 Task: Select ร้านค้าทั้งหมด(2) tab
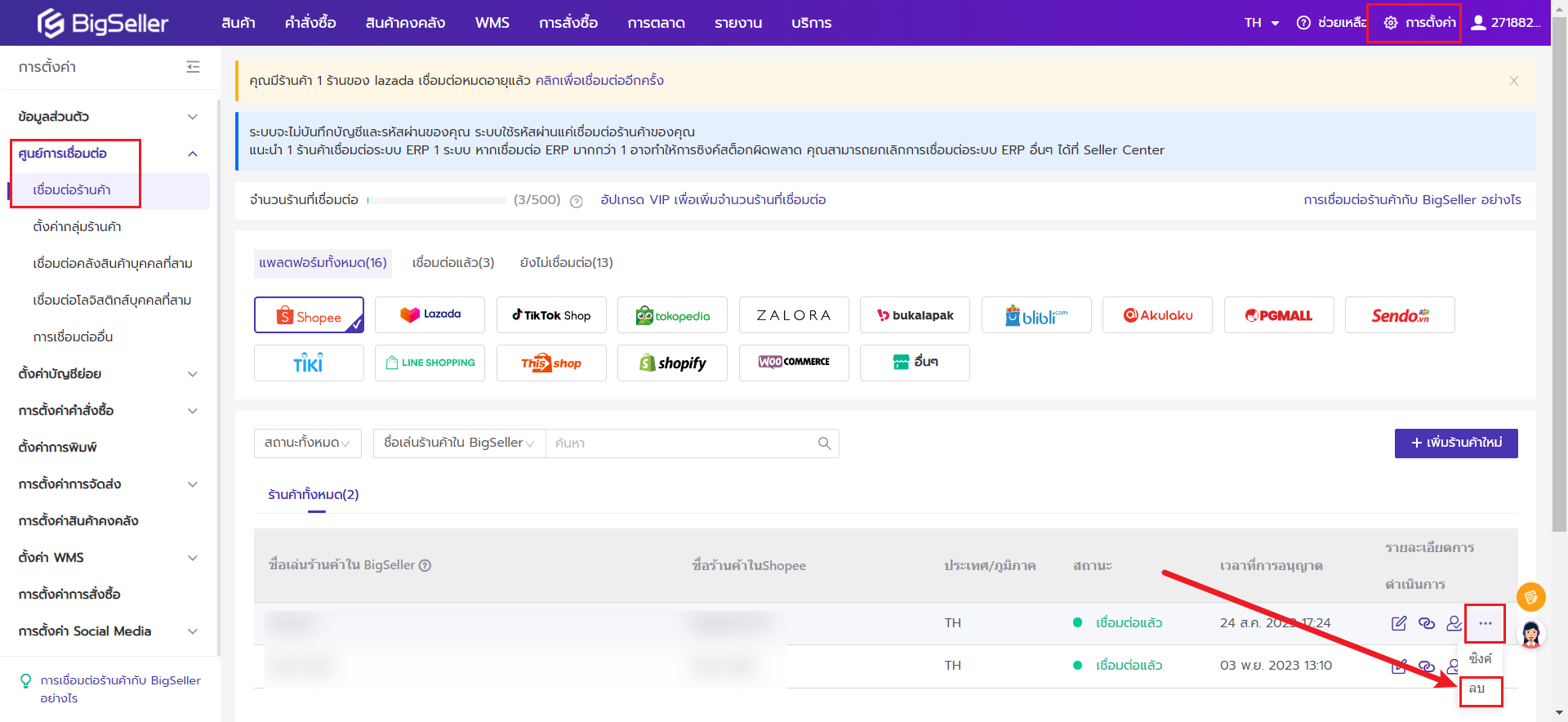[314, 495]
